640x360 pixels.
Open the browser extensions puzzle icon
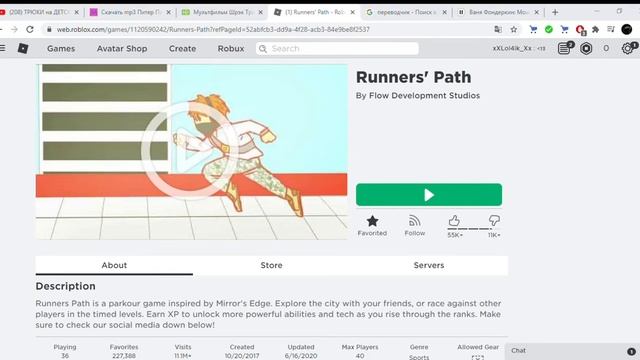pos(596,29)
